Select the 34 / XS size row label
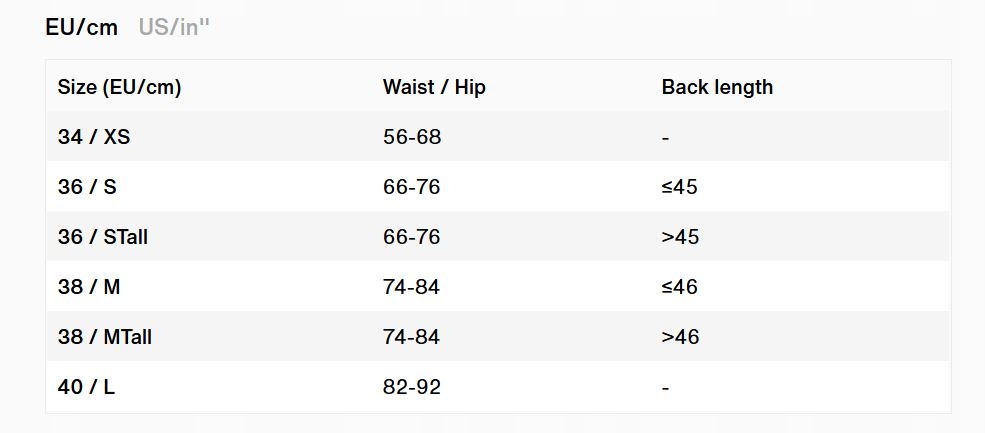The height and width of the screenshot is (433, 985). point(94,137)
